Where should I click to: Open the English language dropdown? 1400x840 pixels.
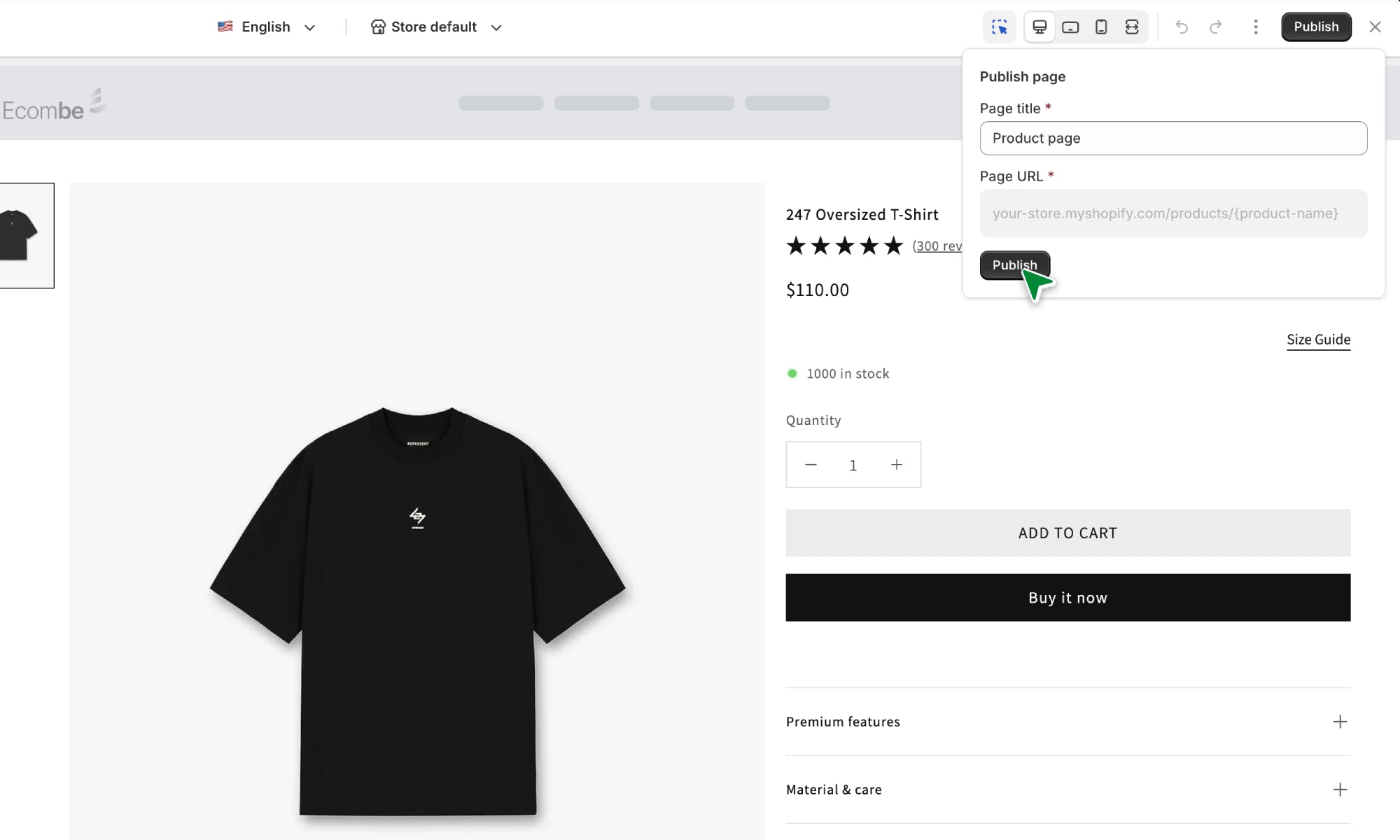[x=267, y=27]
